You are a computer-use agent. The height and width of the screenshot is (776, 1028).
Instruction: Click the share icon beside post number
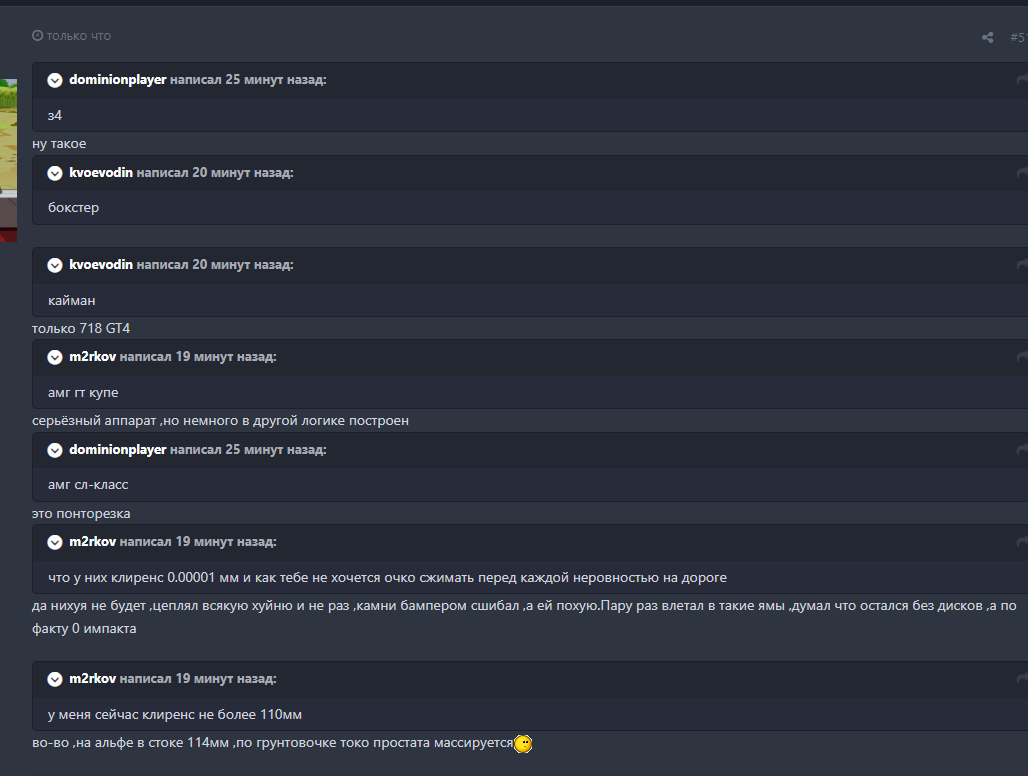click(x=987, y=38)
